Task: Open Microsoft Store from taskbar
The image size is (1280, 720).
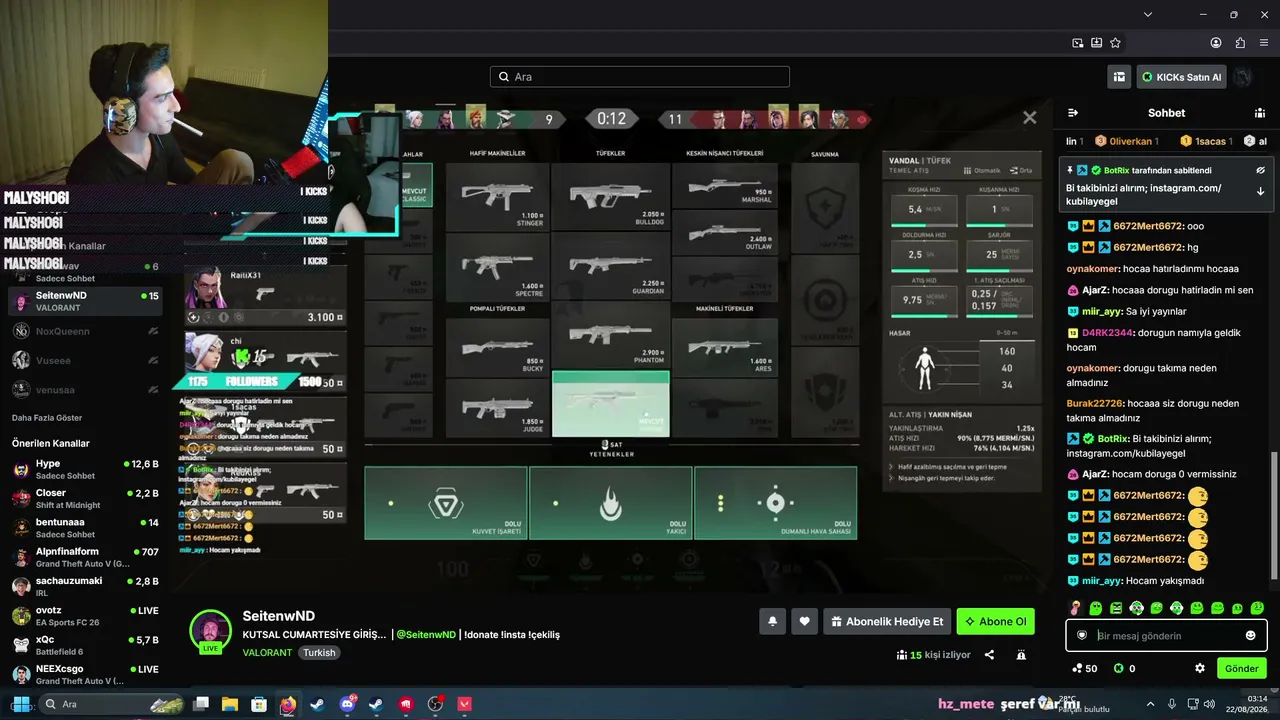Action: [259, 704]
